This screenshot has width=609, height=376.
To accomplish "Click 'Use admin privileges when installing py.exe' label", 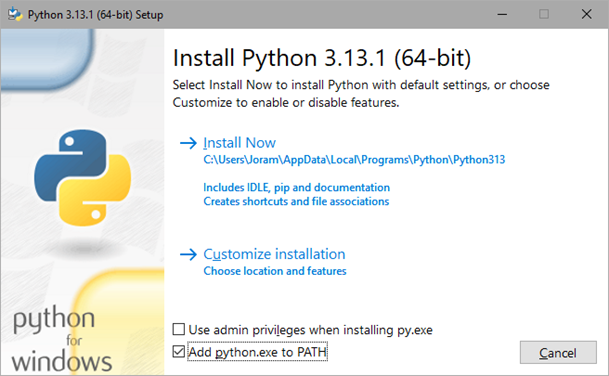I will coord(310,330).
